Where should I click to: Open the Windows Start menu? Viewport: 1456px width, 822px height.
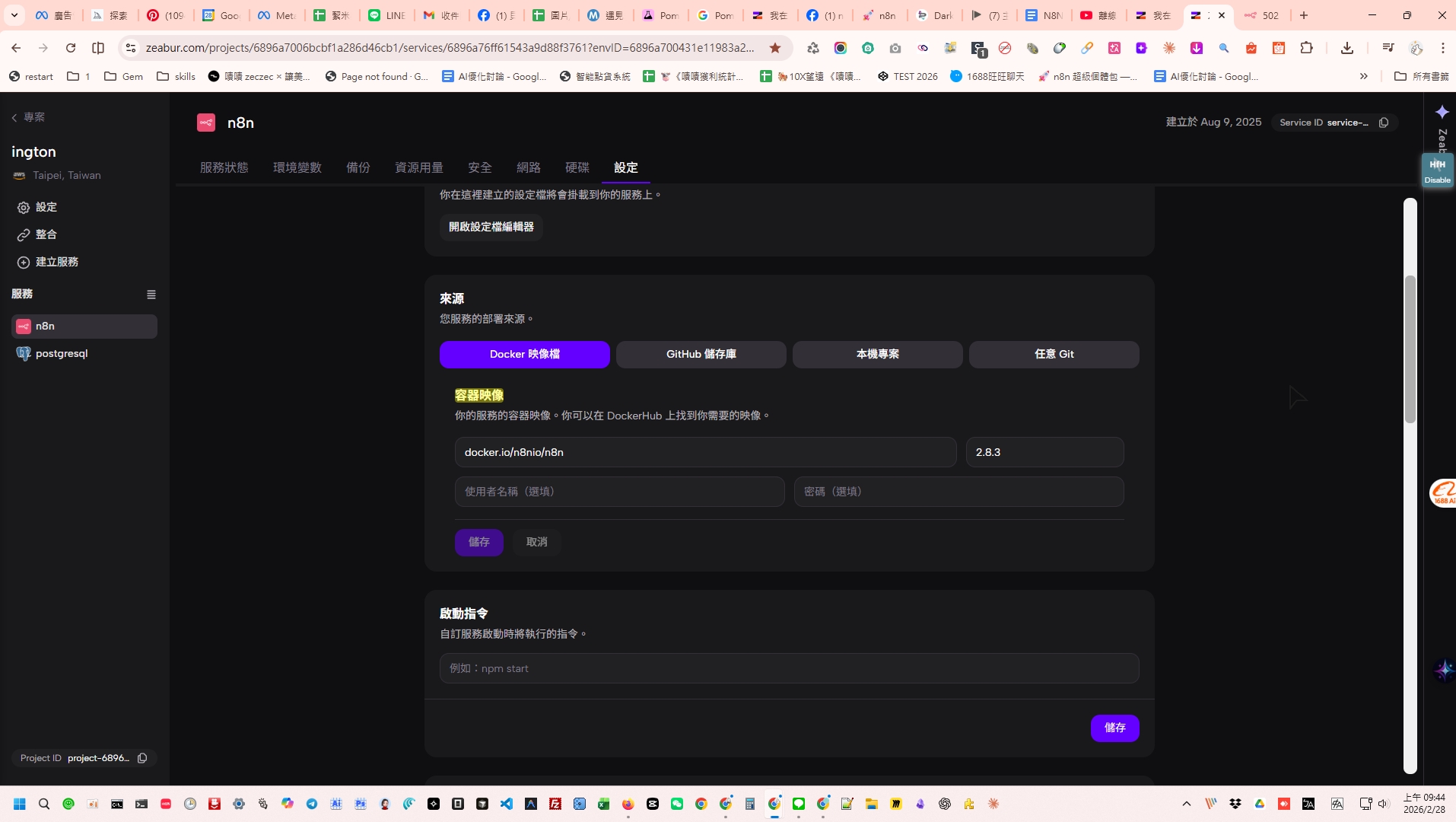[20, 804]
